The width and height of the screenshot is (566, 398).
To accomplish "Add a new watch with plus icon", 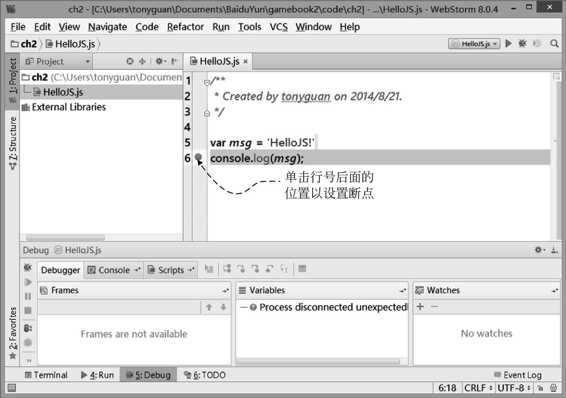I will pyautogui.click(x=420, y=307).
